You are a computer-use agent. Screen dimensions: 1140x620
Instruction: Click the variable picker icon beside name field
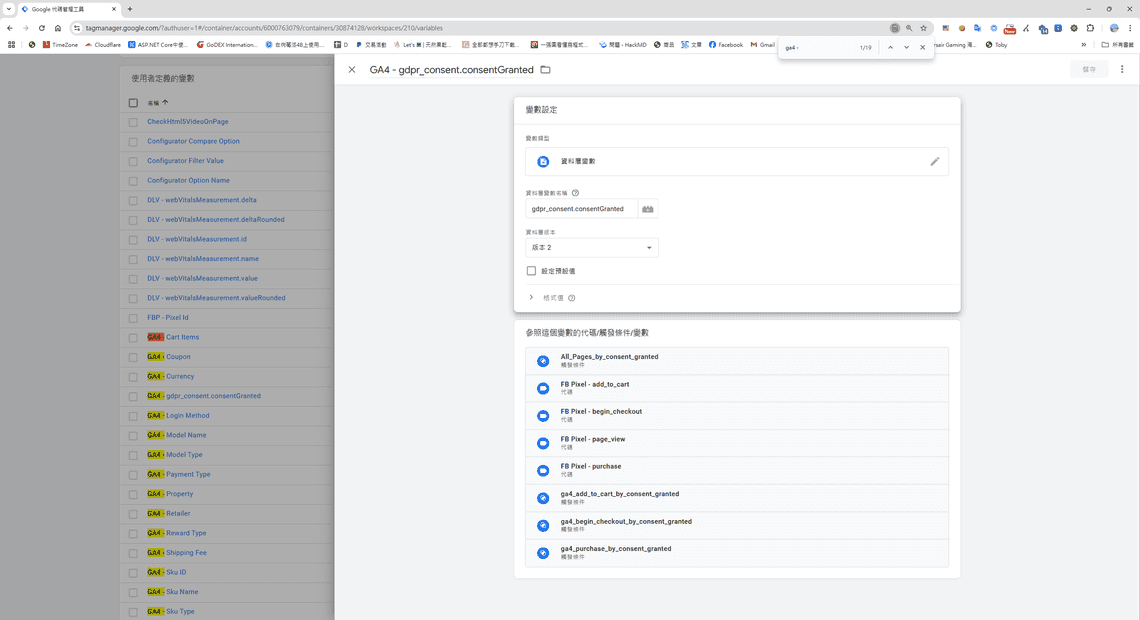click(x=648, y=209)
